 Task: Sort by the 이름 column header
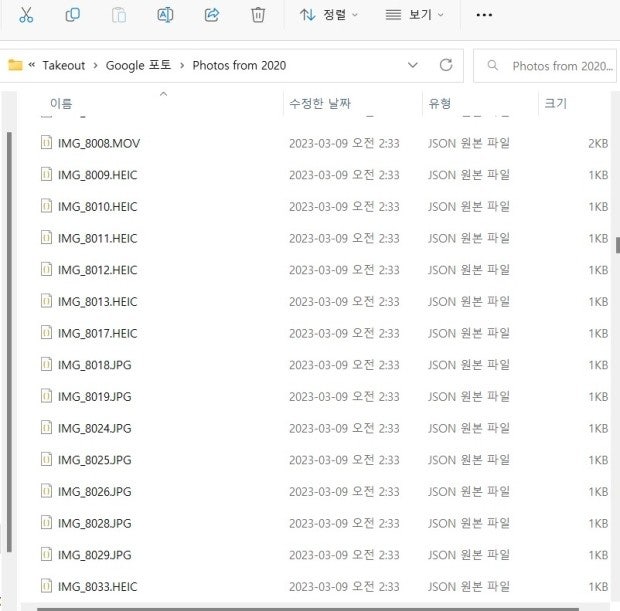[x=61, y=103]
